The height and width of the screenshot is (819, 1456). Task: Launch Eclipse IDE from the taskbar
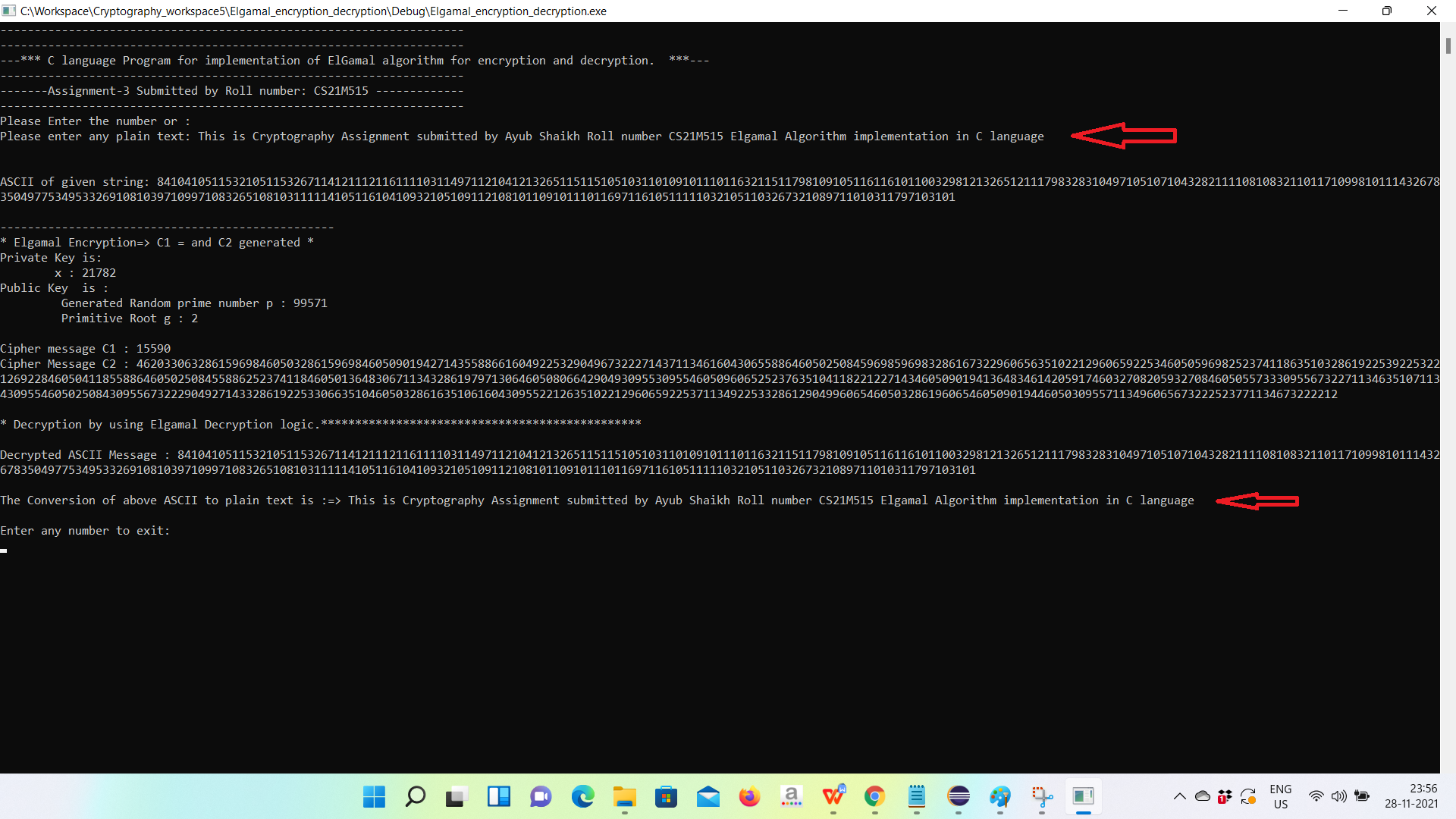pyautogui.click(x=959, y=797)
